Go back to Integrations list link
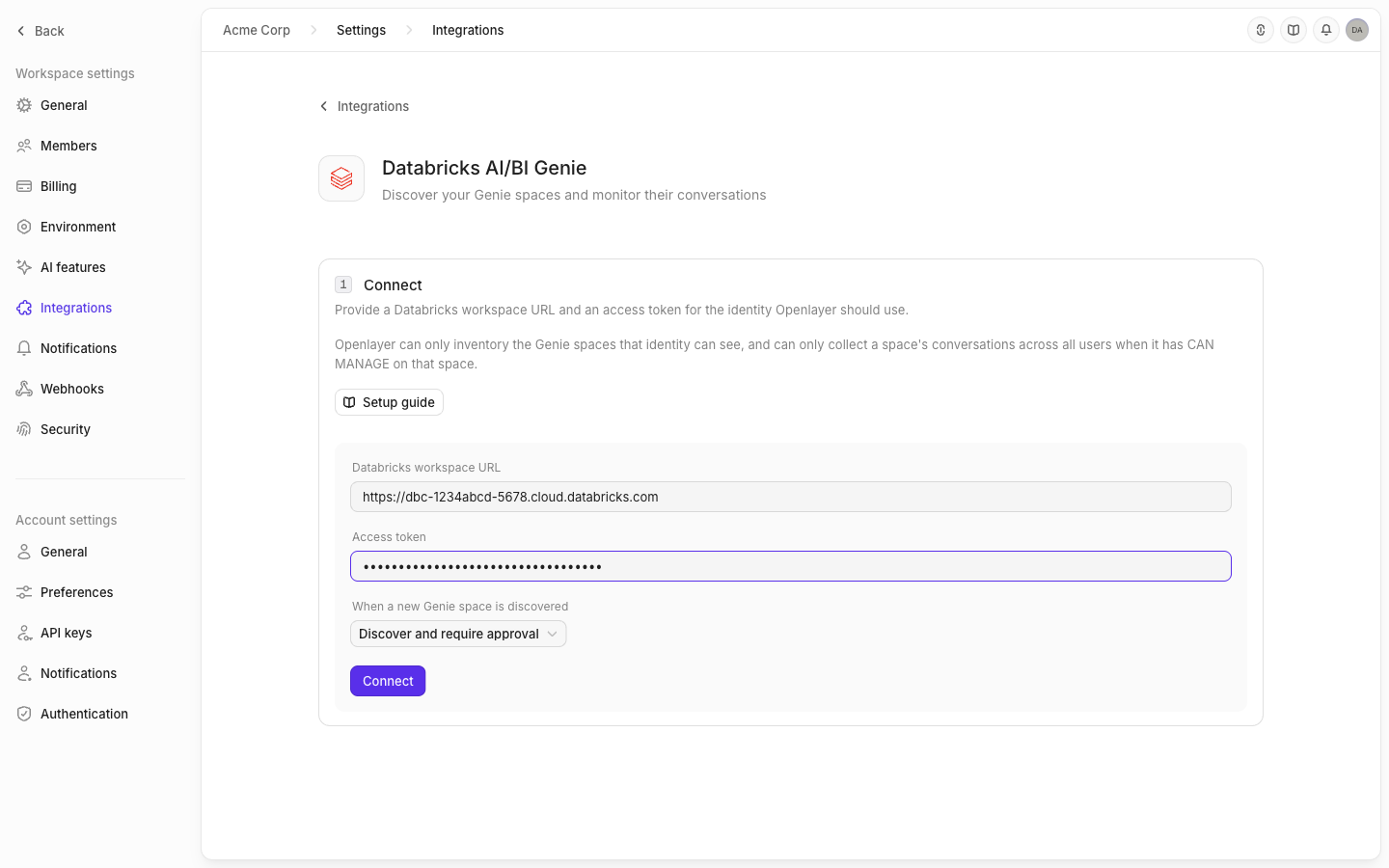The height and width of the screenshot is (868, 1389). click(x=364, y=106)
